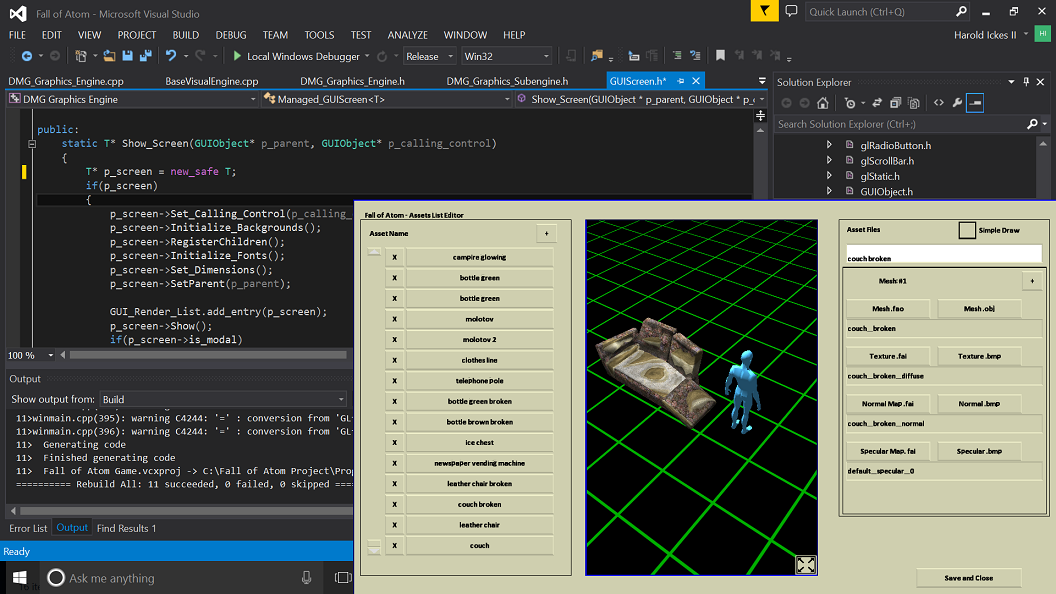1056x594 pixels.
Task: Open the Show_Screen member dropdown
Action: point(642,99)
